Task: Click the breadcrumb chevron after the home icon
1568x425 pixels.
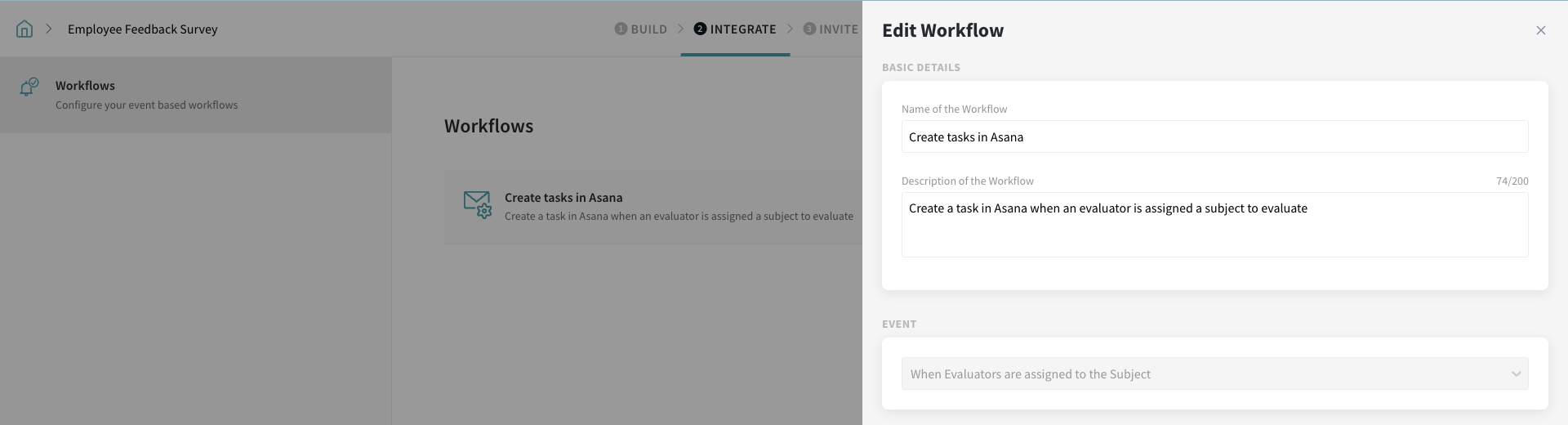Action: (x=49, y=29)
